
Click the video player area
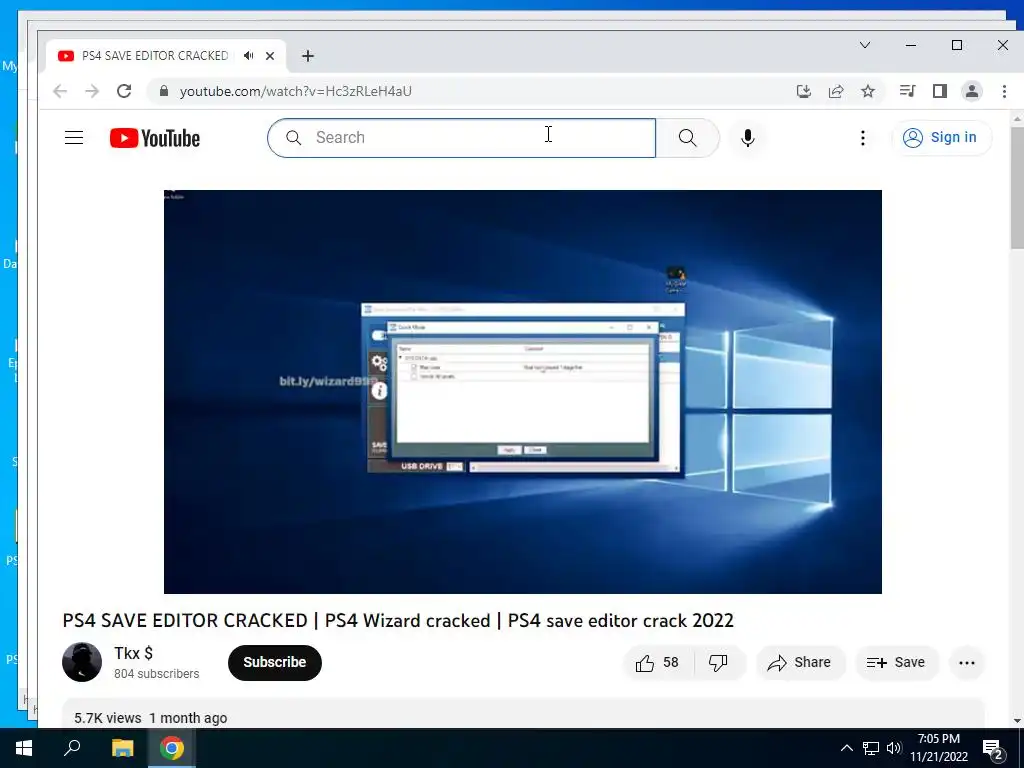click(522, 392)
